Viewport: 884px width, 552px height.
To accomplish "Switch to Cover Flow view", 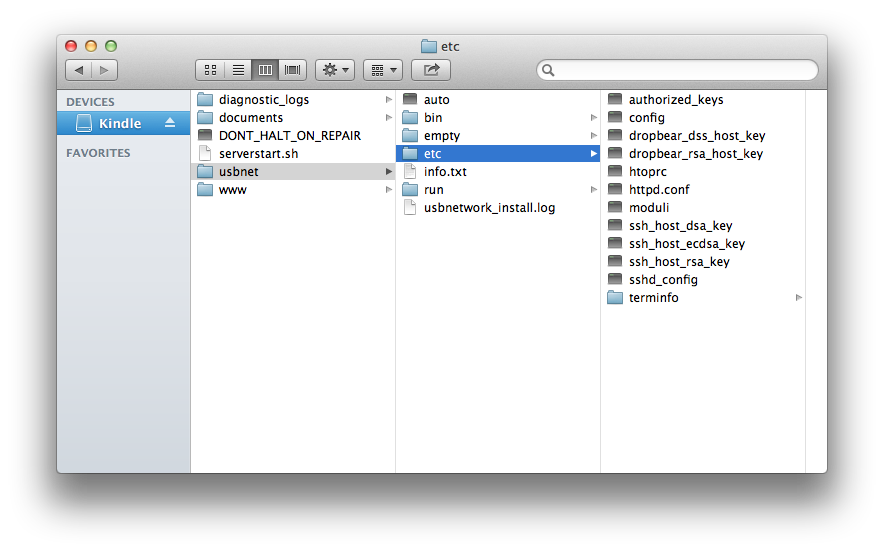I will click(x=293, y=70).
